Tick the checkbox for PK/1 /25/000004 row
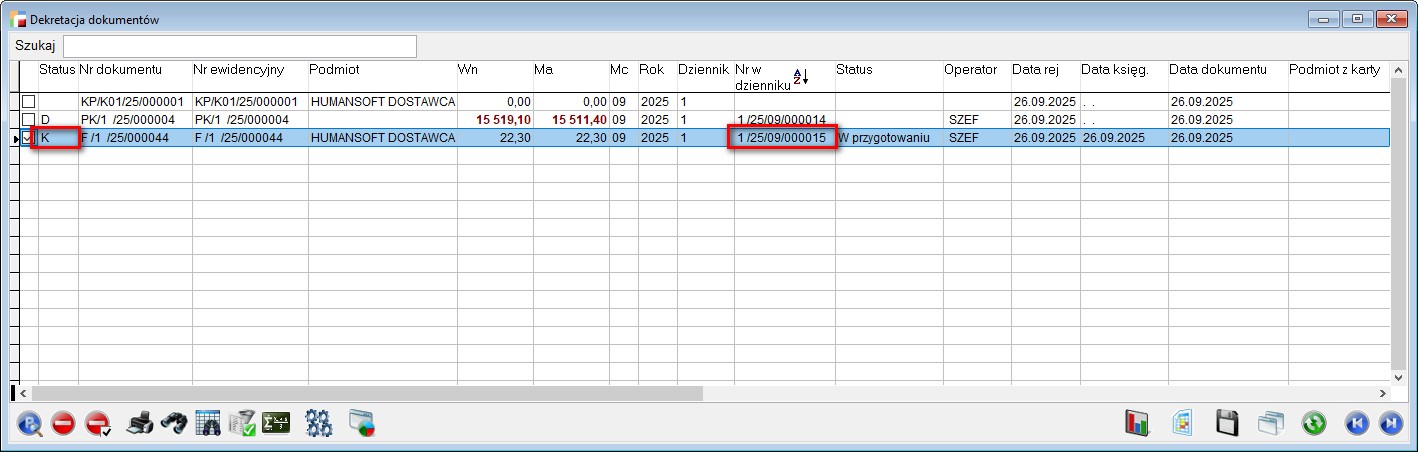 click(x=29, y=120)
